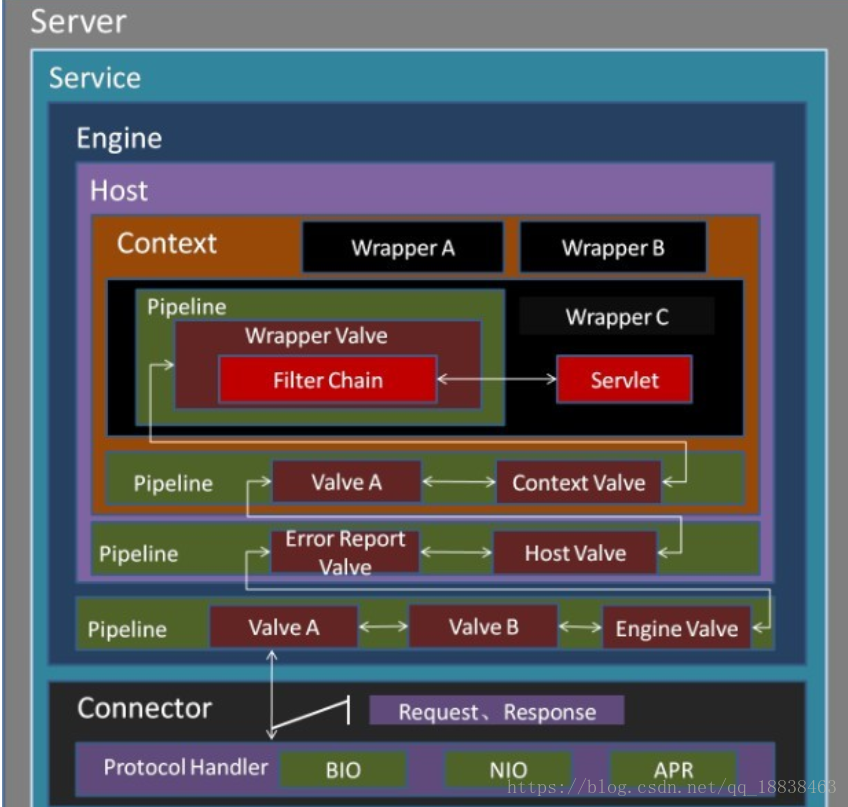Click Valve A box beside Valve B
The width and height of the screenshot is (848, 807).
coord(283,627)
